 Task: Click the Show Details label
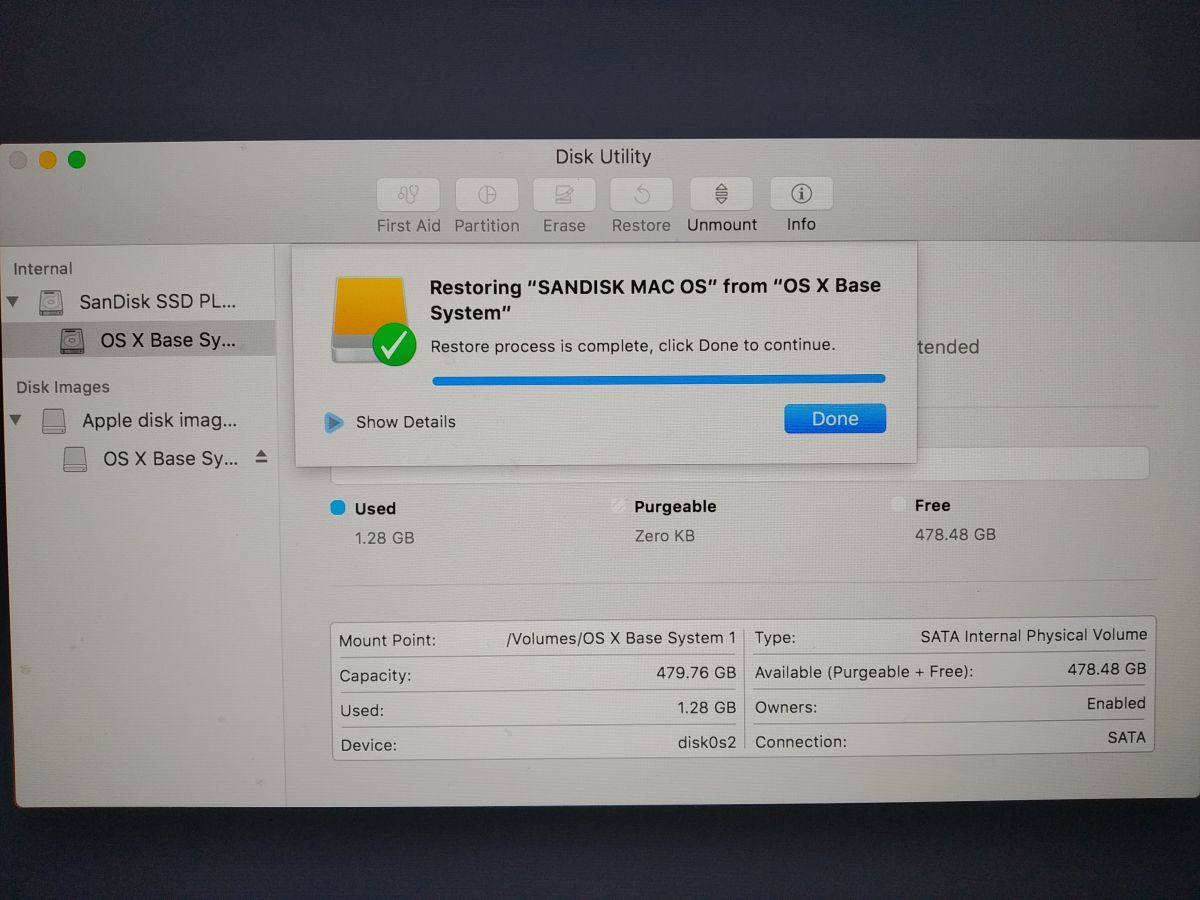coord(405,422)
